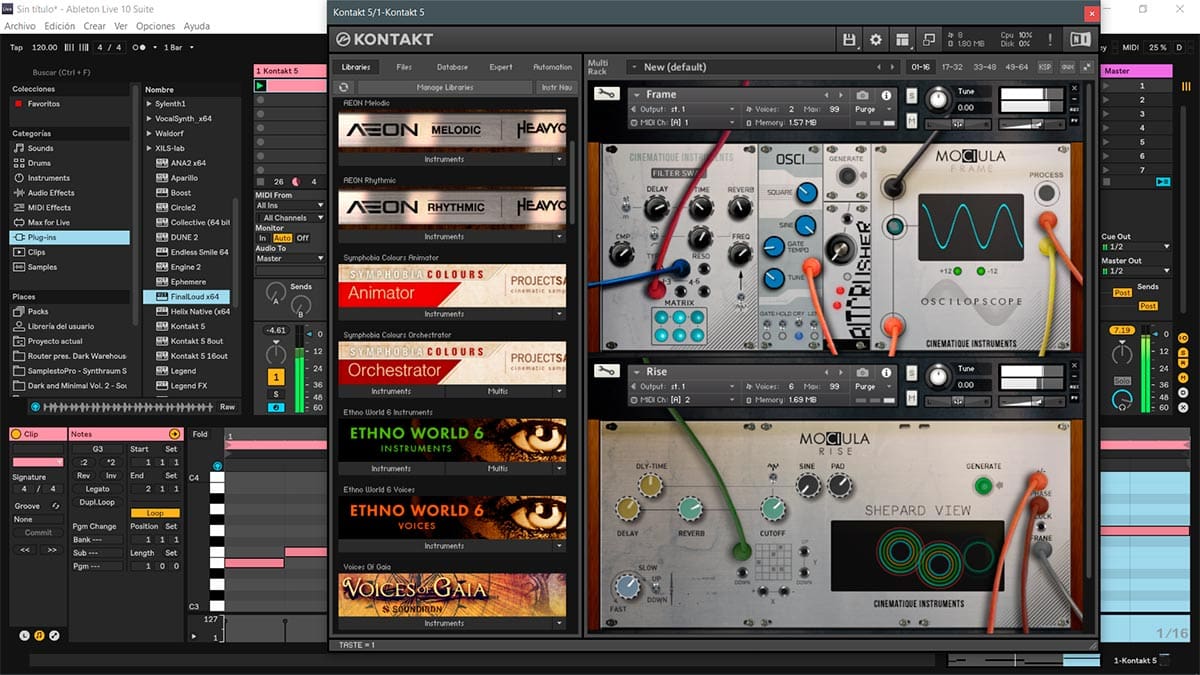Toggle the Ableton track Solo S button
Image resolution: width=1200 pixels, height=675 pixels.
tap(276, 394)
